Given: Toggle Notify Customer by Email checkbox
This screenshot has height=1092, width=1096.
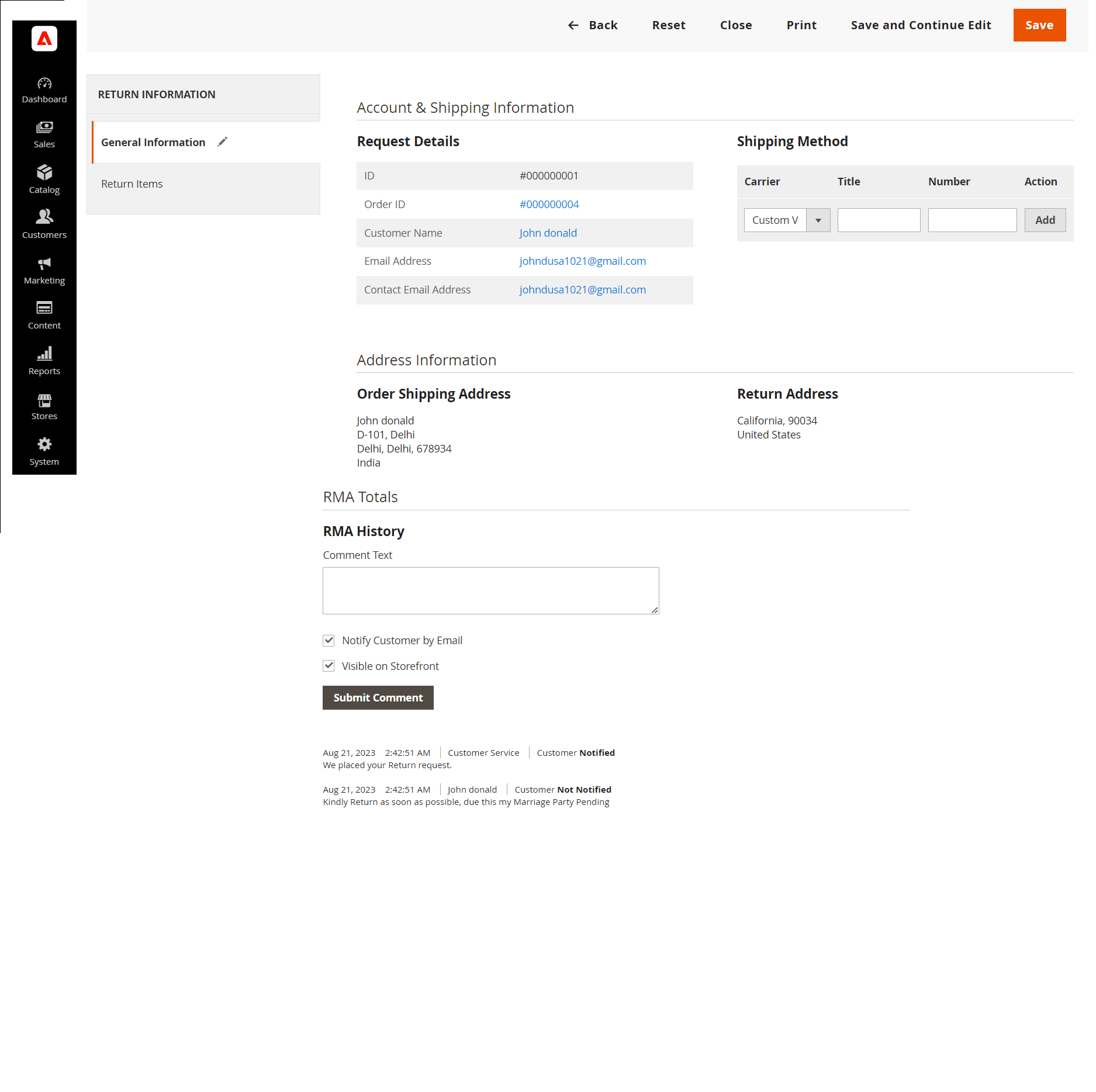Looking at the screenshot, I should (x=329, y=641).
